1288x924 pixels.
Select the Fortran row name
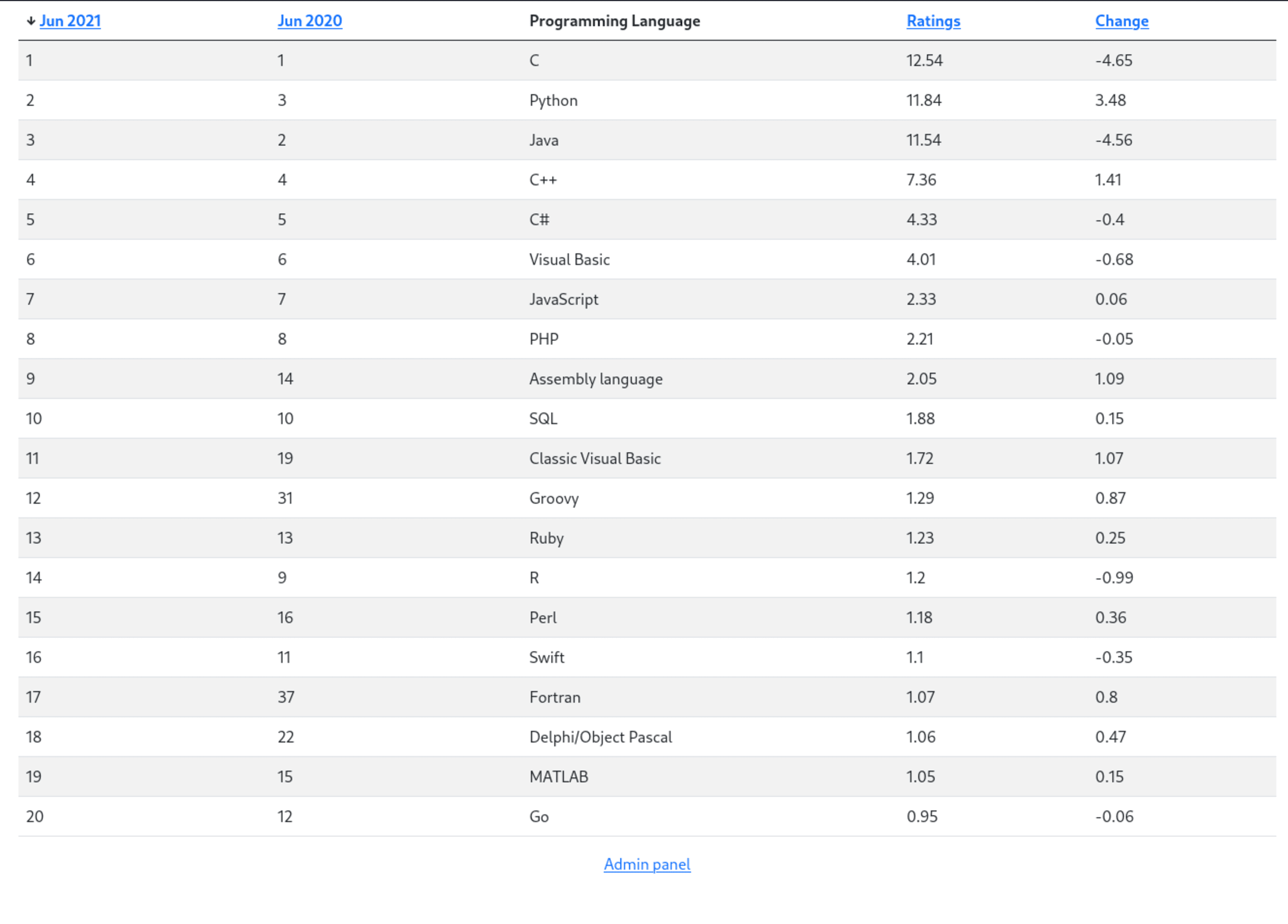pos(554,697)
